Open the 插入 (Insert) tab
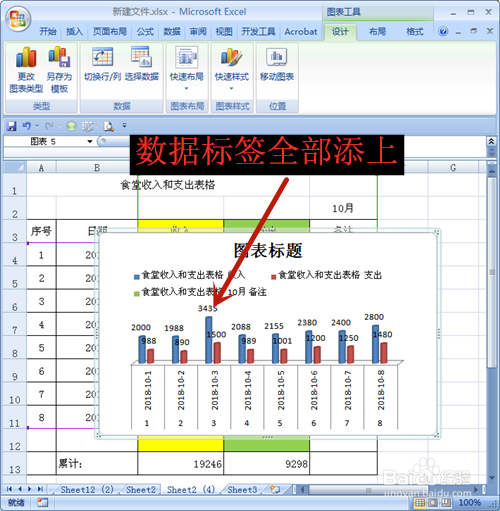The image size is (500, 511). [74, 32]
